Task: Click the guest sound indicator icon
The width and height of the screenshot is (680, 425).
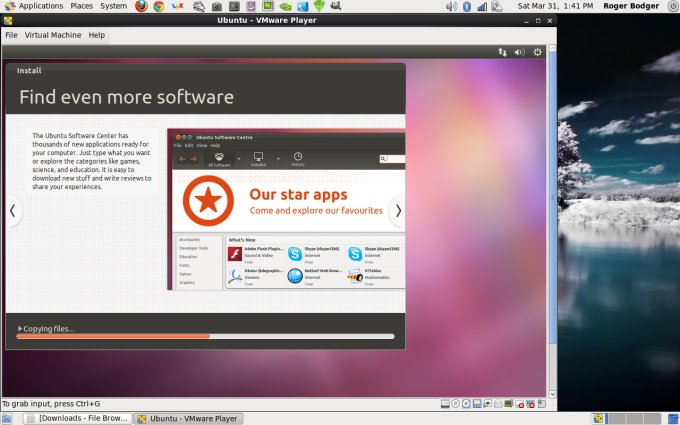Action: 520,52
